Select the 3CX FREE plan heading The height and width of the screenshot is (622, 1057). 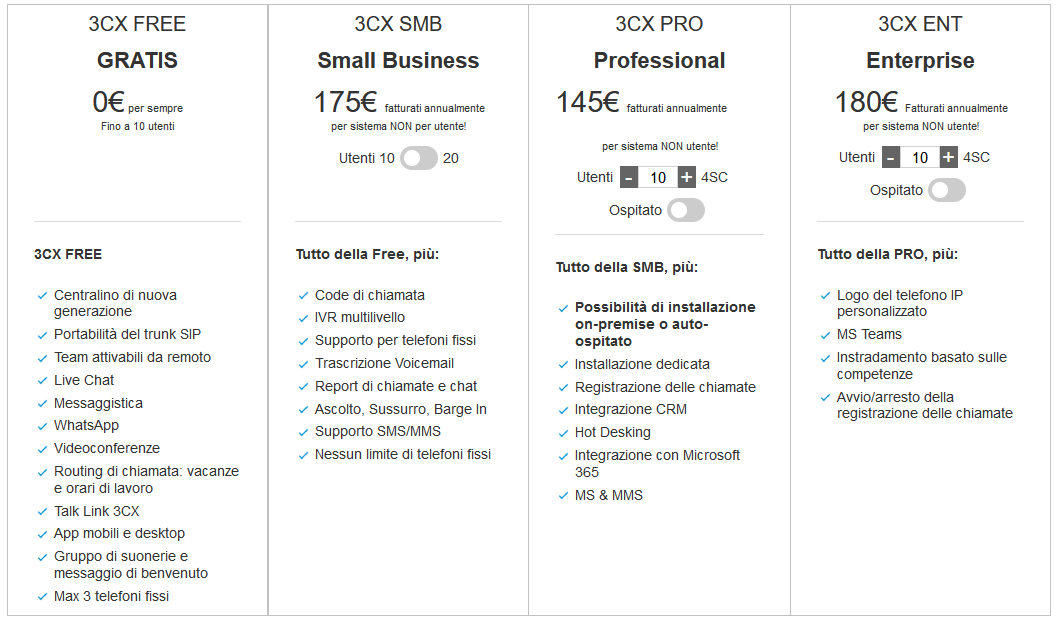pos(137,24)
